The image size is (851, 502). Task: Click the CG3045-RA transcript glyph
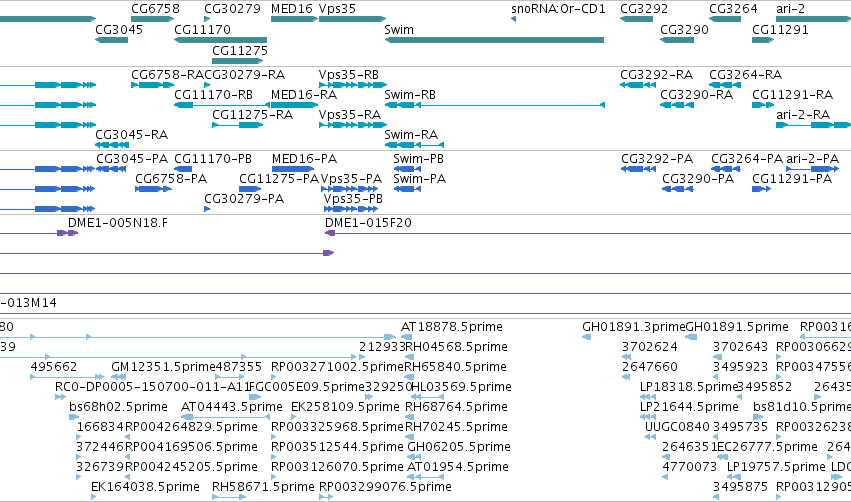112,145
